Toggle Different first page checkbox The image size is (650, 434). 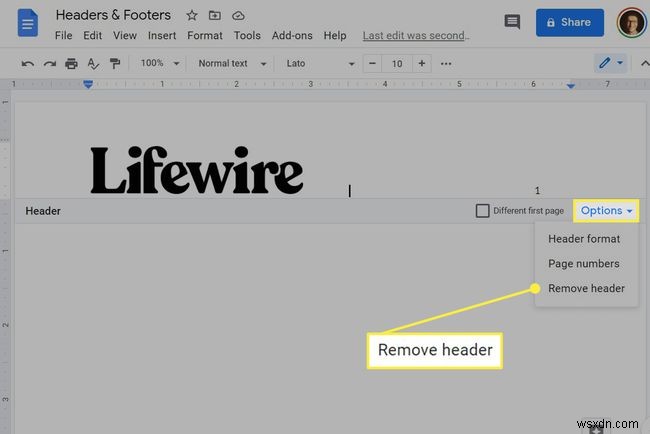[x=483, y=211]
